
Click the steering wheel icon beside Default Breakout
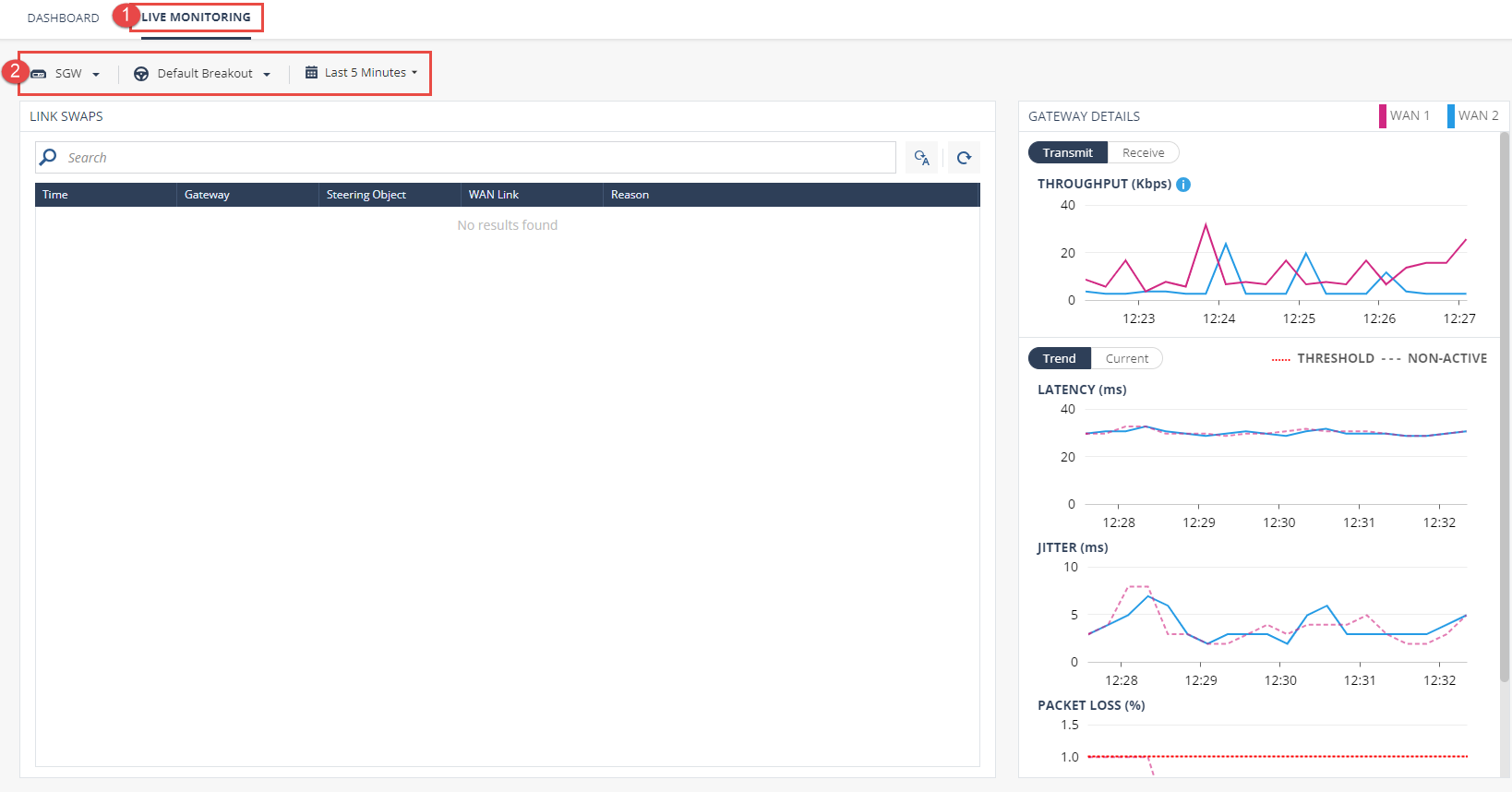[141, 74]
